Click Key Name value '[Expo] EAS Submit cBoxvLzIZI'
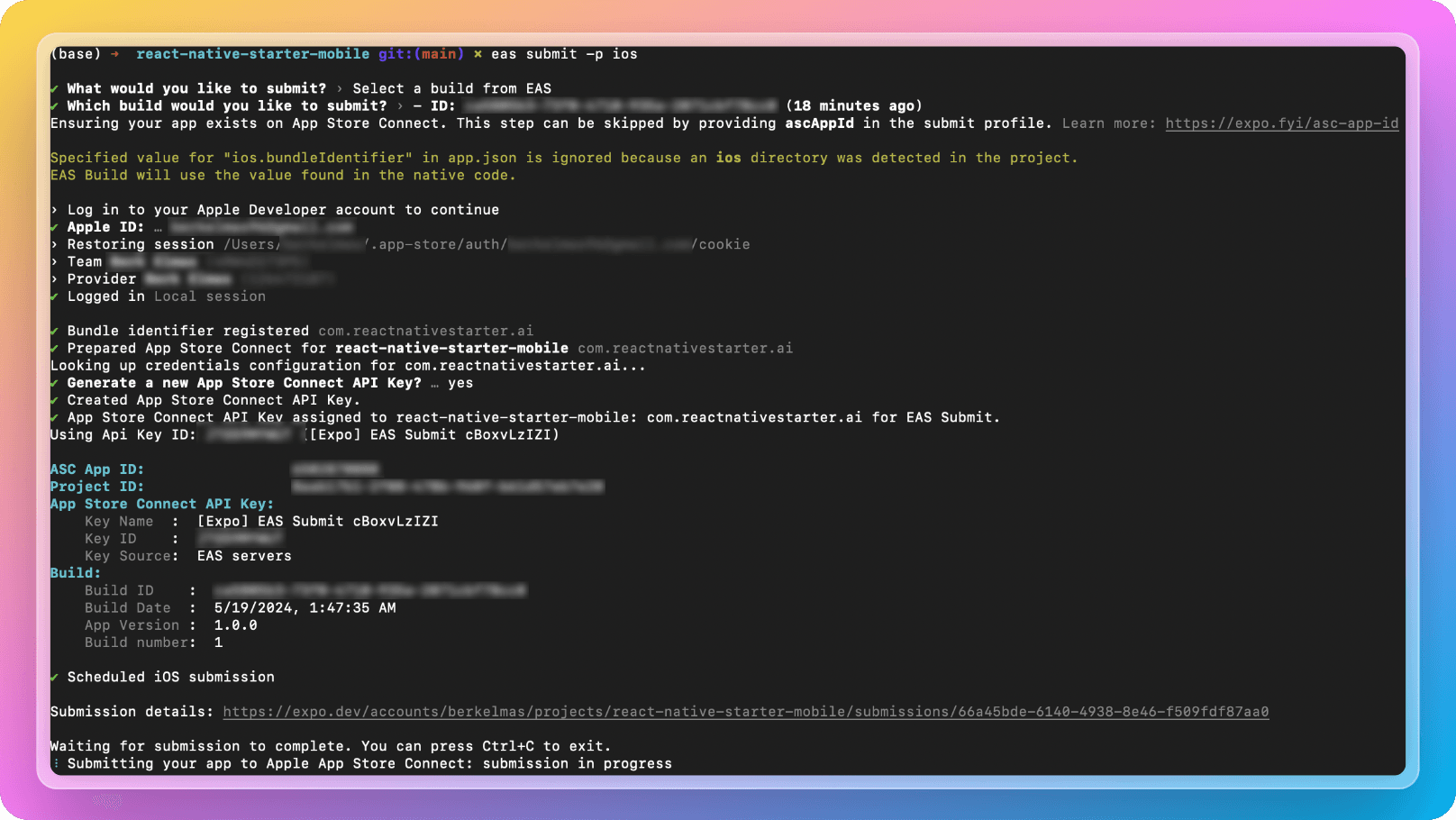The height and width of the screenshot is (820, 1456). [318, 521]
